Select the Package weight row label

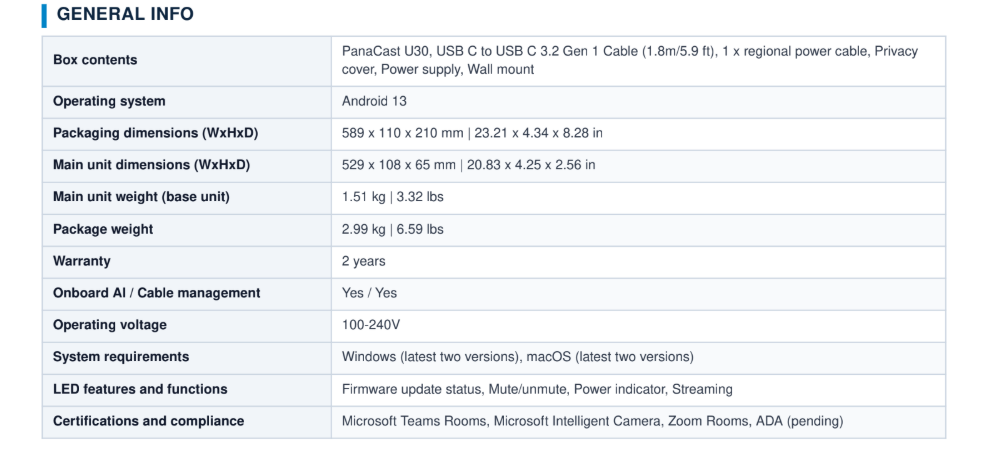(x=103, y=229)
